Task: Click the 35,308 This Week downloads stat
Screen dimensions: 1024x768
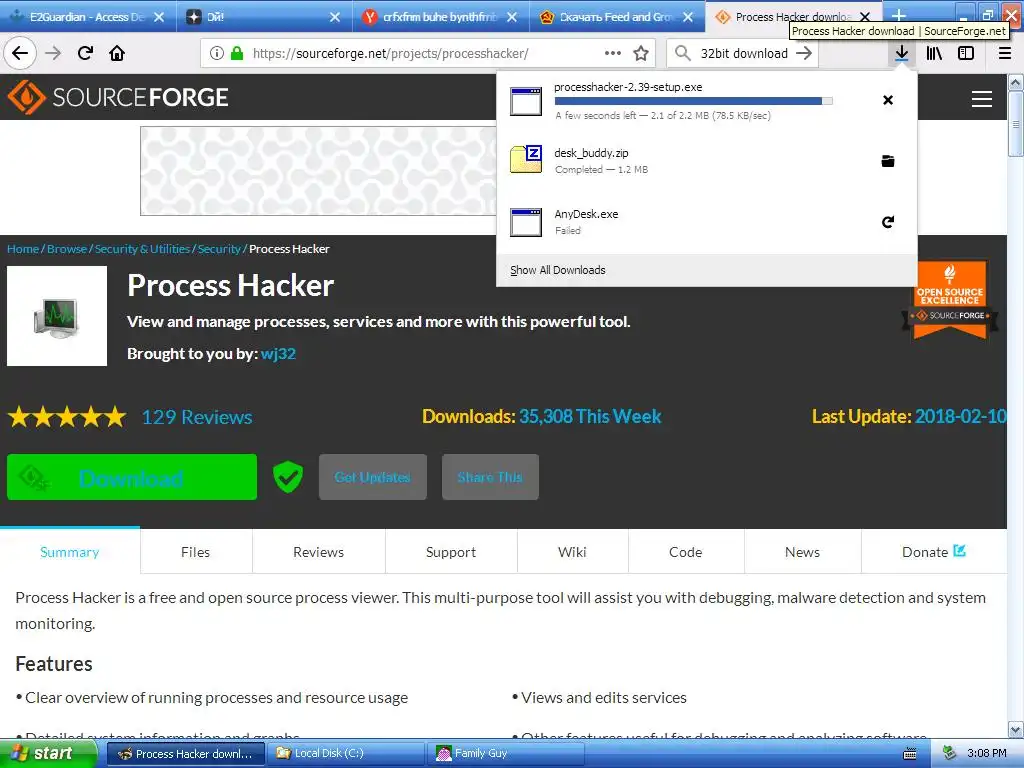Action: pyautogui.click(x=590, y=416)
